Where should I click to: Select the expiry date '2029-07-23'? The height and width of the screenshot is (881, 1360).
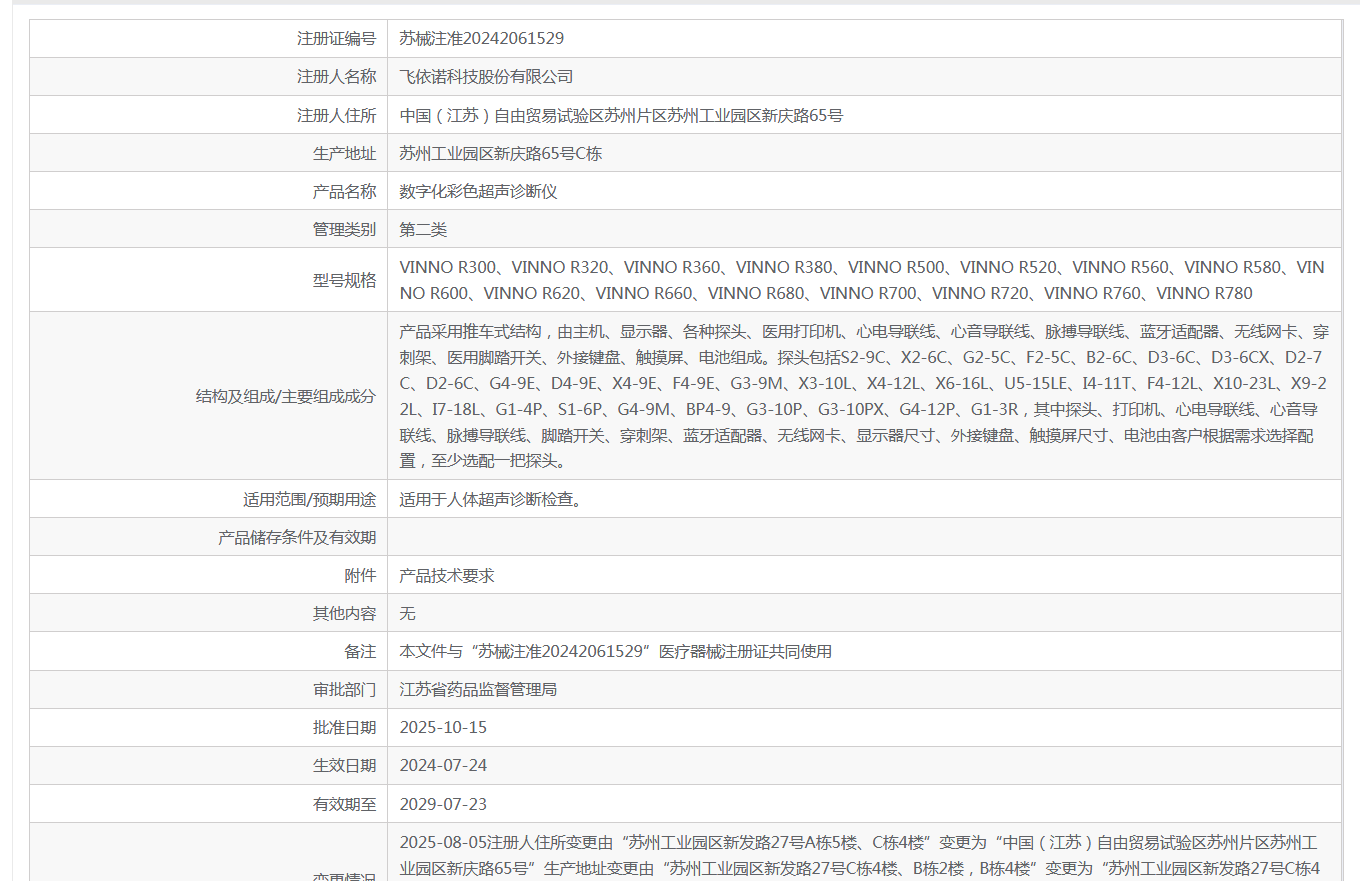click(443, 803)
